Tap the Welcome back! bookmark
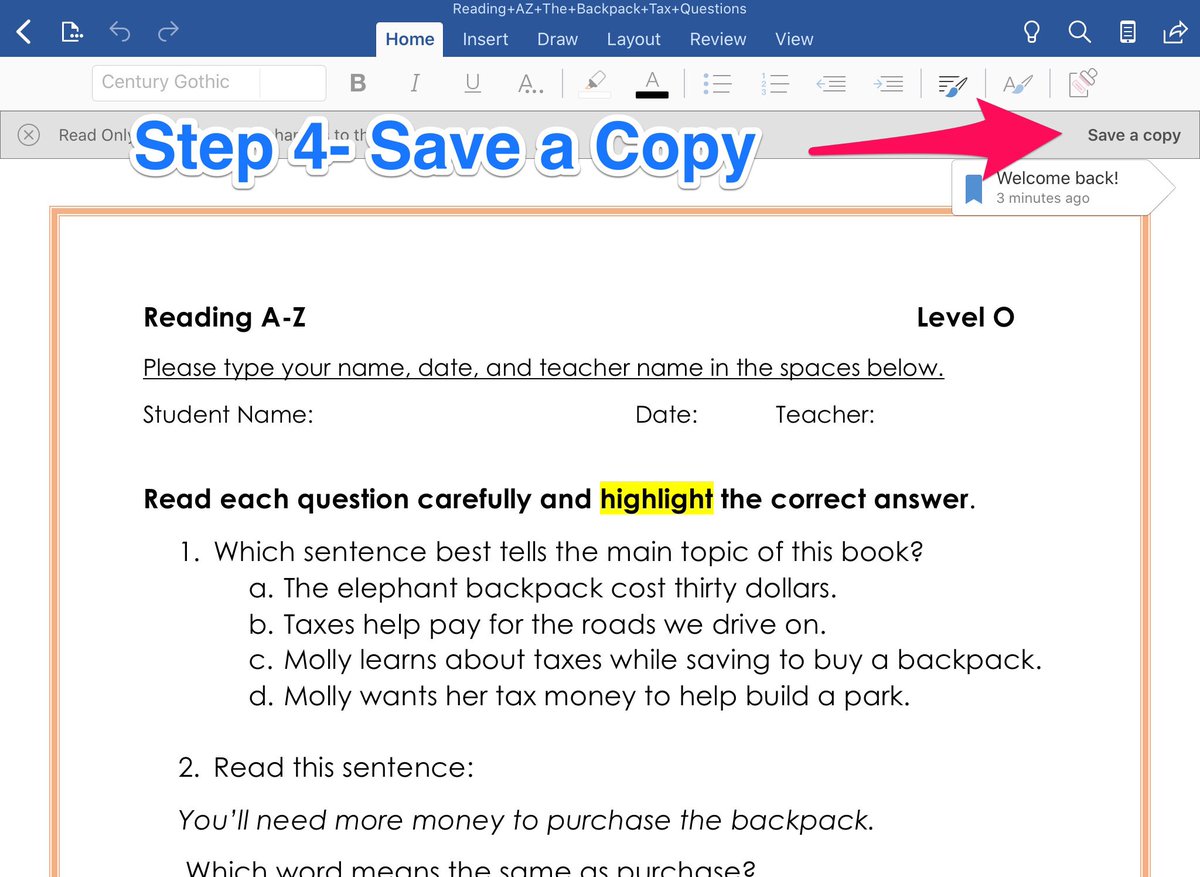This screenshot has width=1200, height=877. pyautogui.click(x=1062, y=187)
